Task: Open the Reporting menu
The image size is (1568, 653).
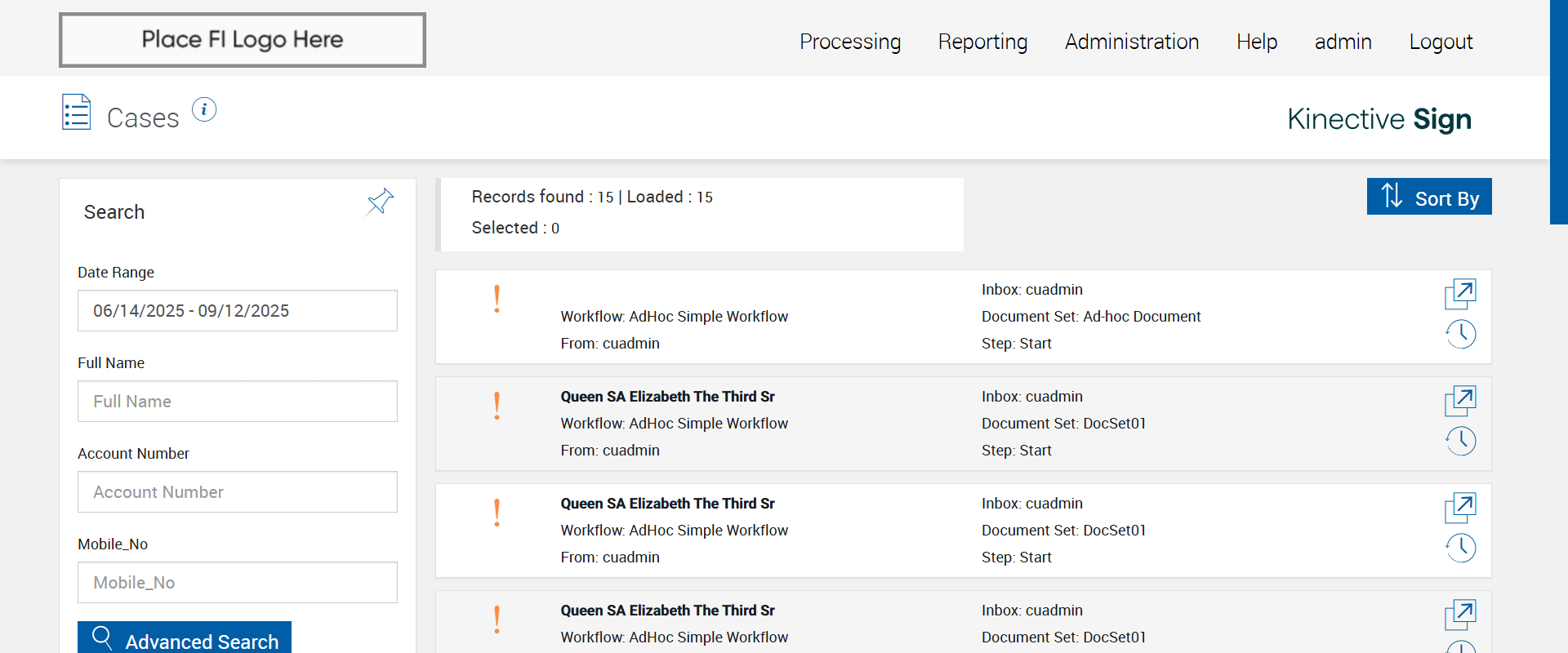Action: tap(982, 42)
